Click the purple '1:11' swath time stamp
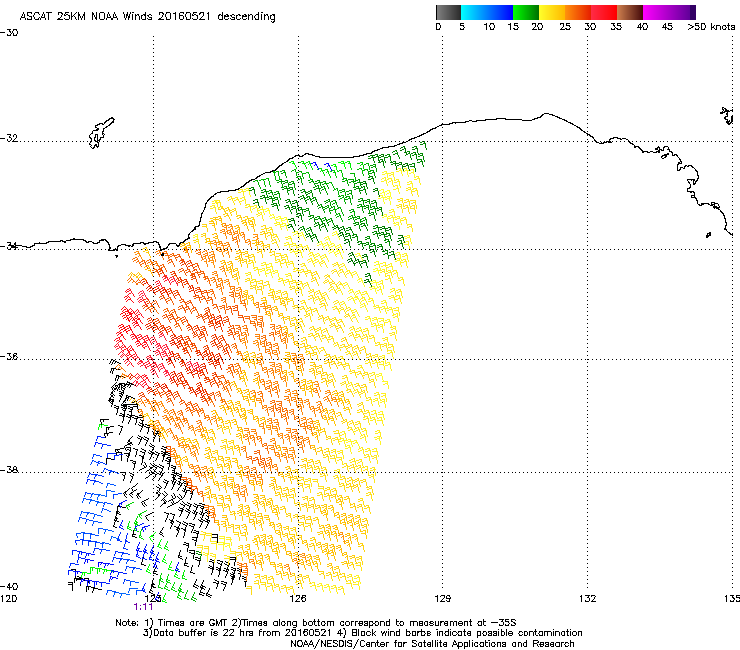 143,607
